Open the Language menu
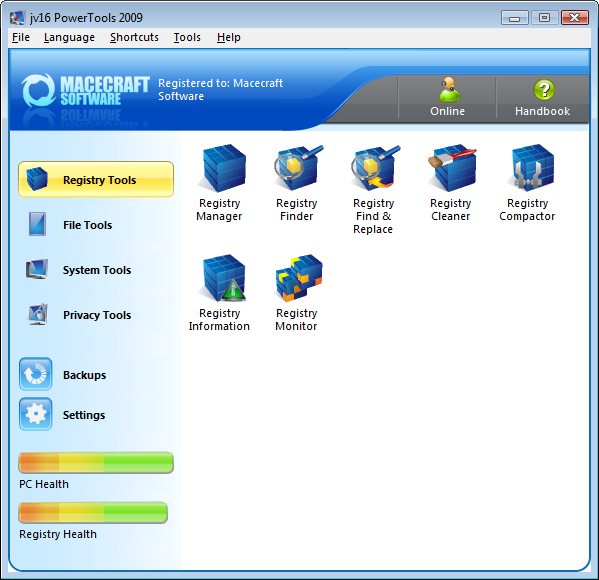Viewport: 599px width, 580px height. 69,37
